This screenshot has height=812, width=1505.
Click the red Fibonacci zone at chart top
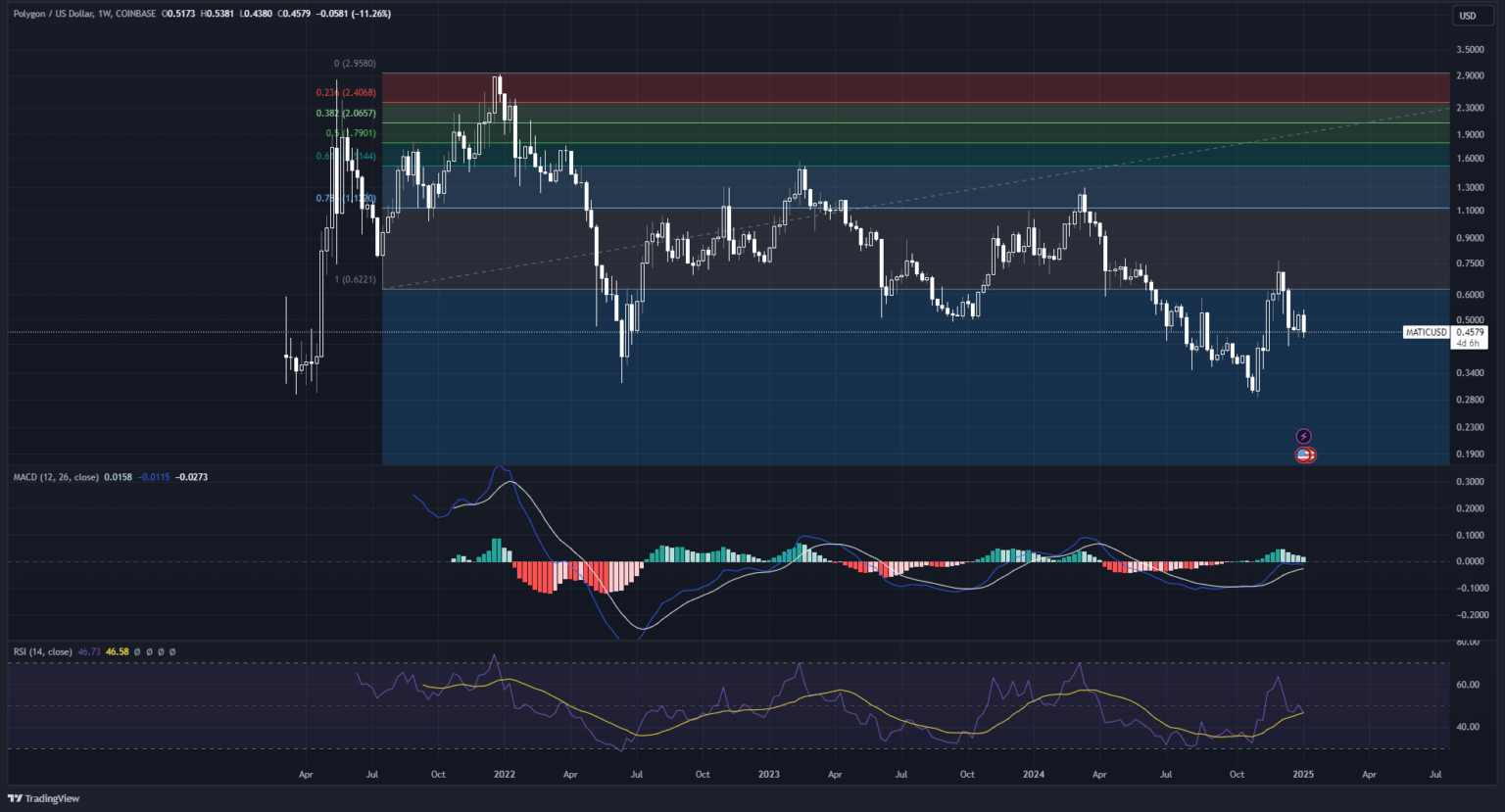882,87
